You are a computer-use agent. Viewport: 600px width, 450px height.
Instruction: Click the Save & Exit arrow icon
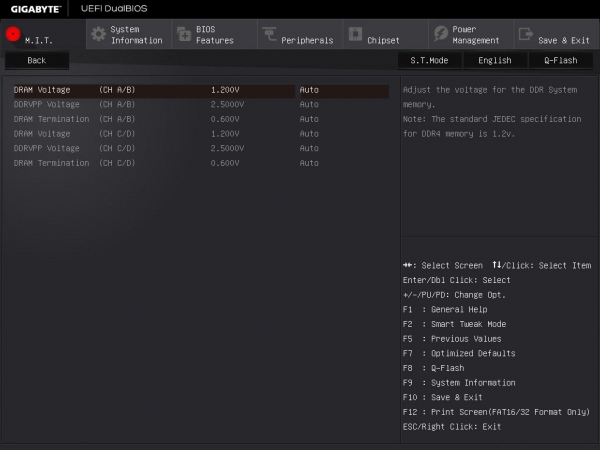coord(526,34)
